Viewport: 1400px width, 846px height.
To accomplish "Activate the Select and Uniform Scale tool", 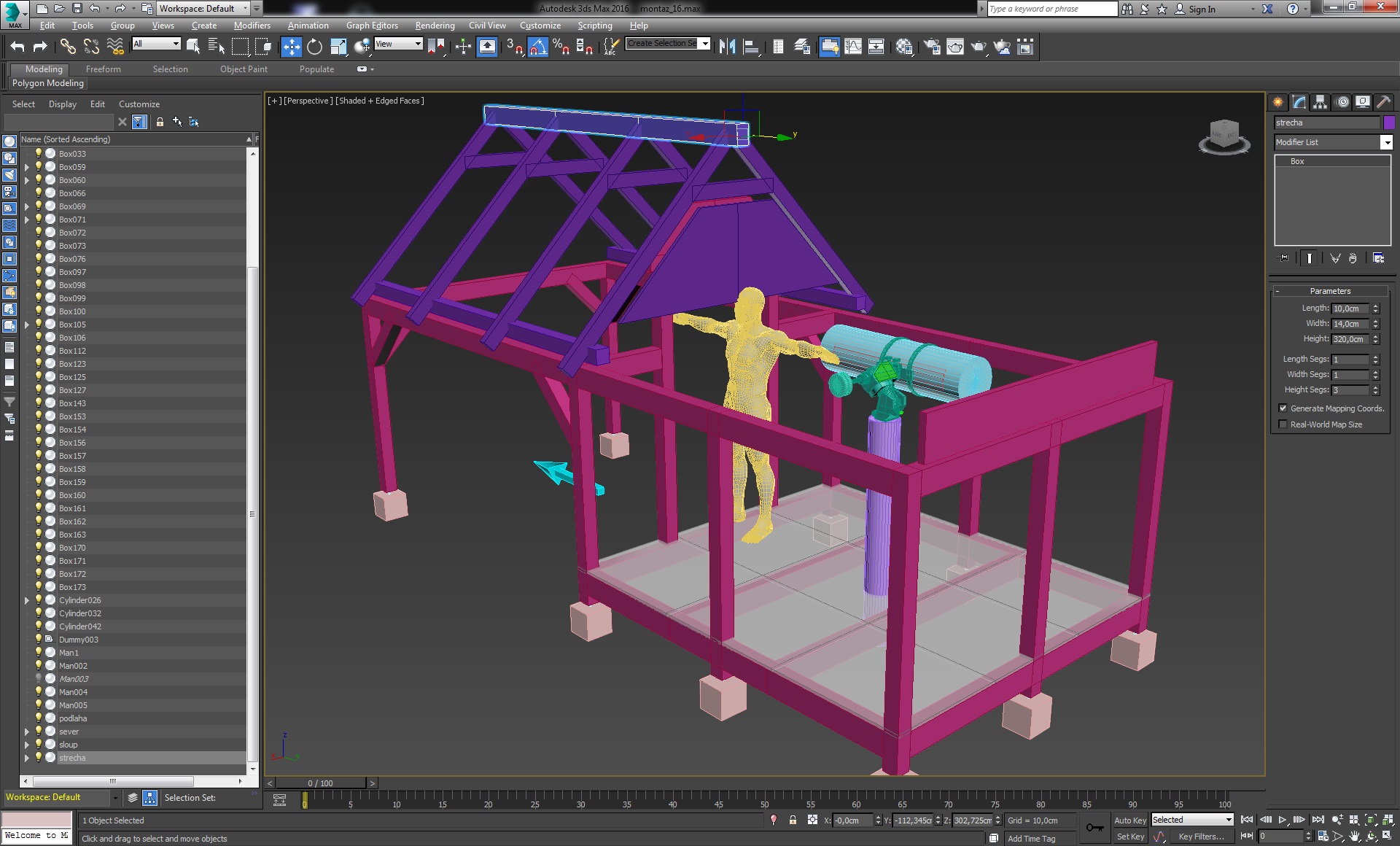I will coord(338,47).
